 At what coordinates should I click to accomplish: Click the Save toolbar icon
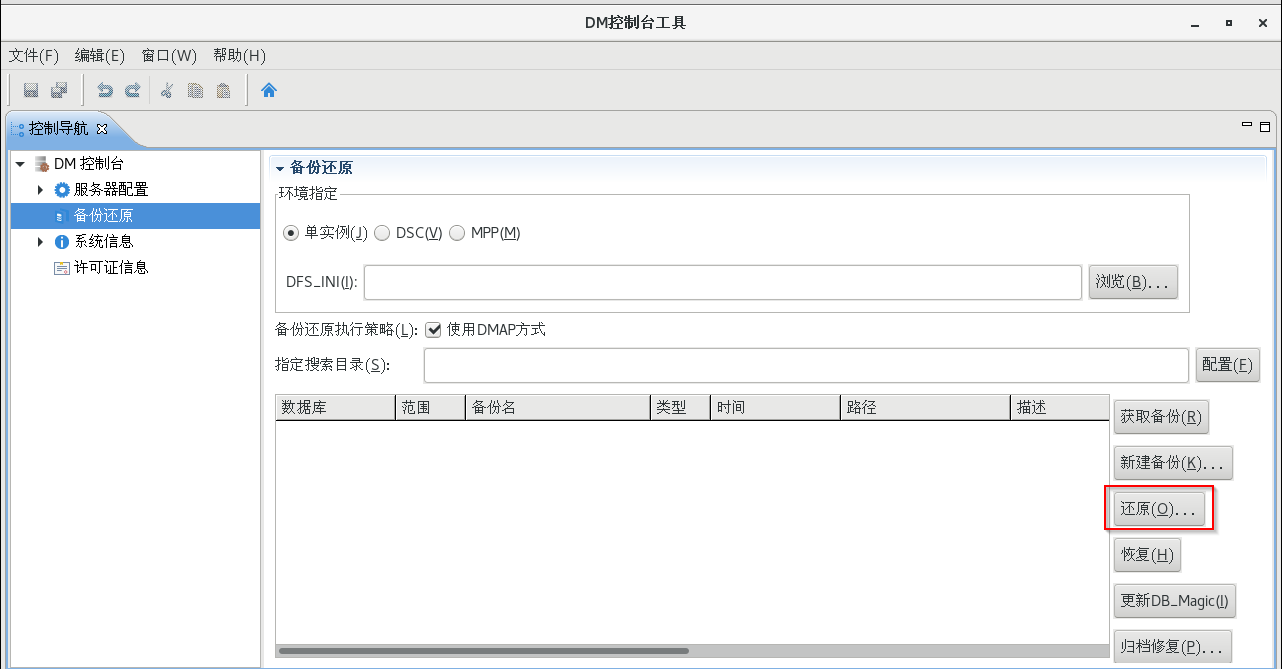[x=31, y=91]
